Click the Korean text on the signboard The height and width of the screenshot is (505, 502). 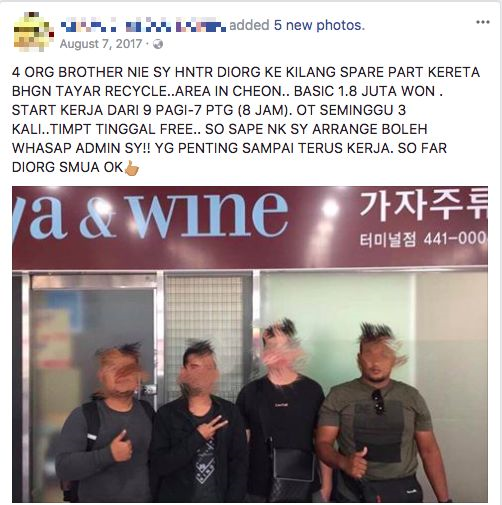(x=423, y=207)
